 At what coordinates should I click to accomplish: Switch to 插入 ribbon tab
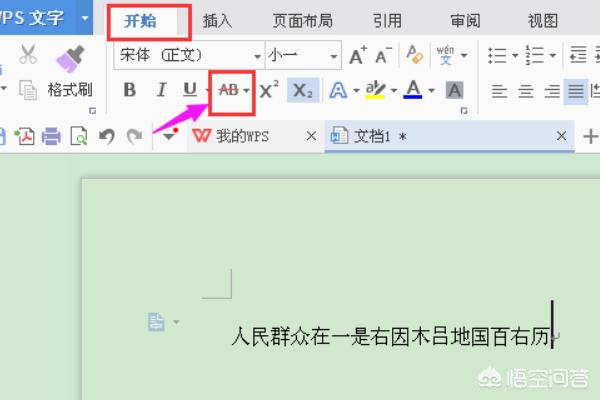pos(217,21)
